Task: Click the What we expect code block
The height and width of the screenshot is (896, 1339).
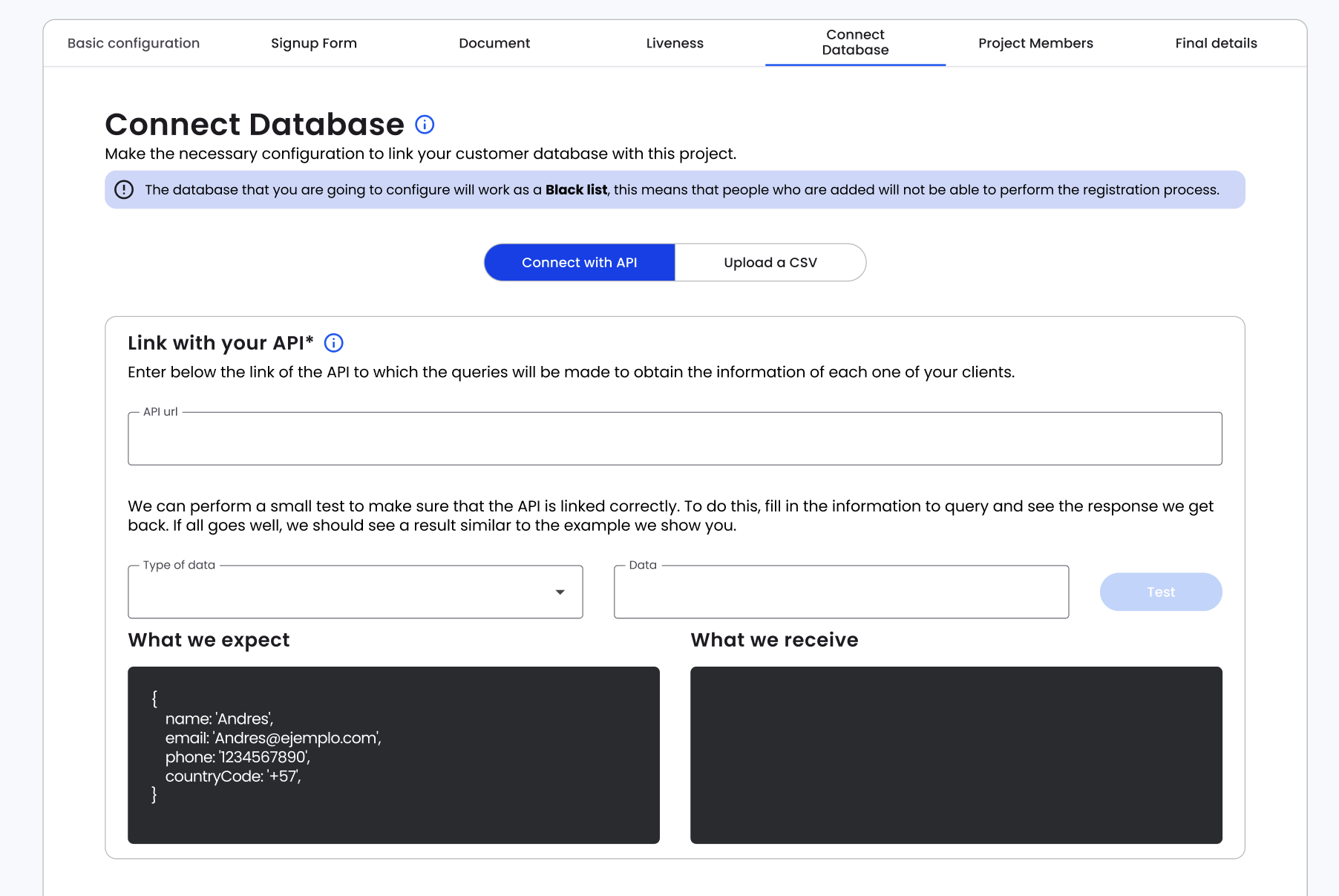Action: [x=393, y=755]
